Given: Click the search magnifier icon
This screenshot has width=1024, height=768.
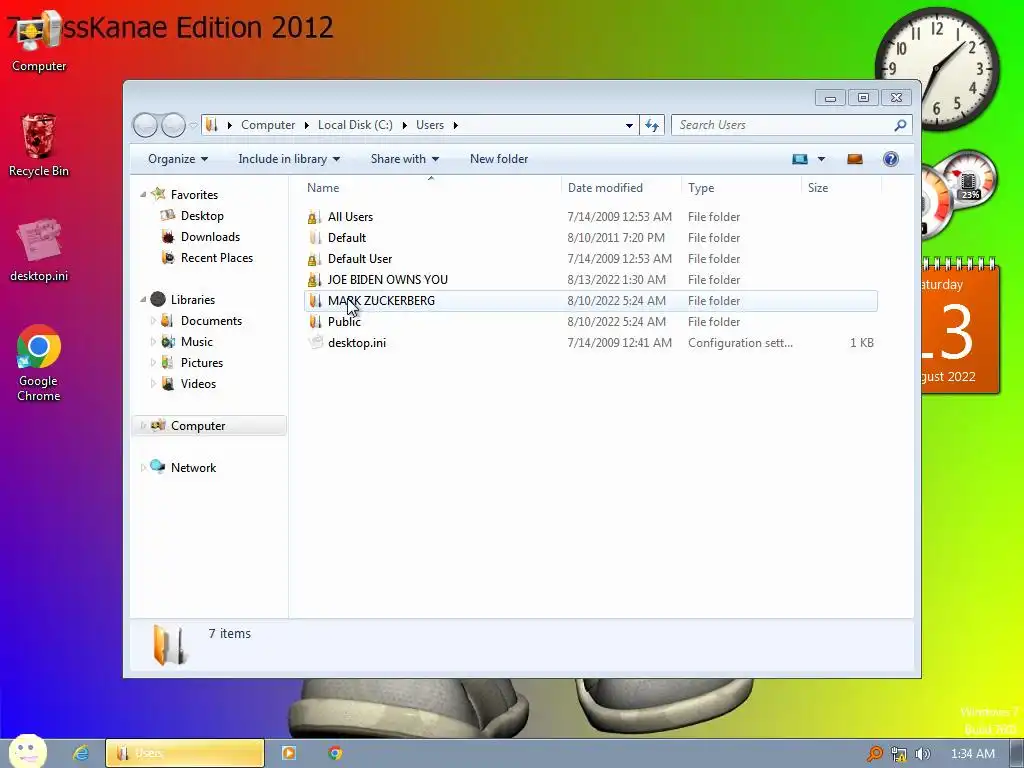Looking at the screenshot, I should click(x=900, y=125).
